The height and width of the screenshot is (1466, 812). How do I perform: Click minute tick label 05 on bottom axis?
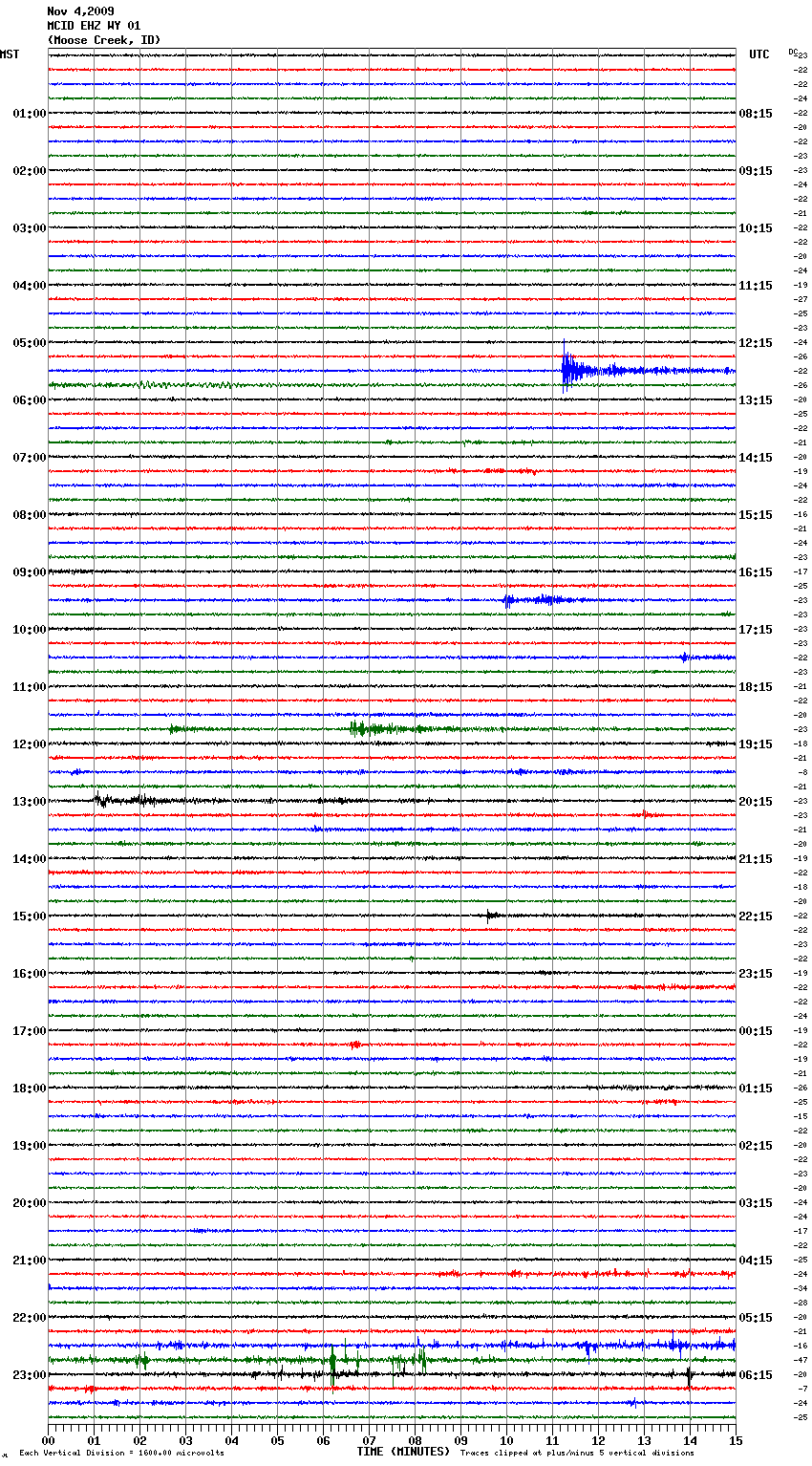[277, 1440]
